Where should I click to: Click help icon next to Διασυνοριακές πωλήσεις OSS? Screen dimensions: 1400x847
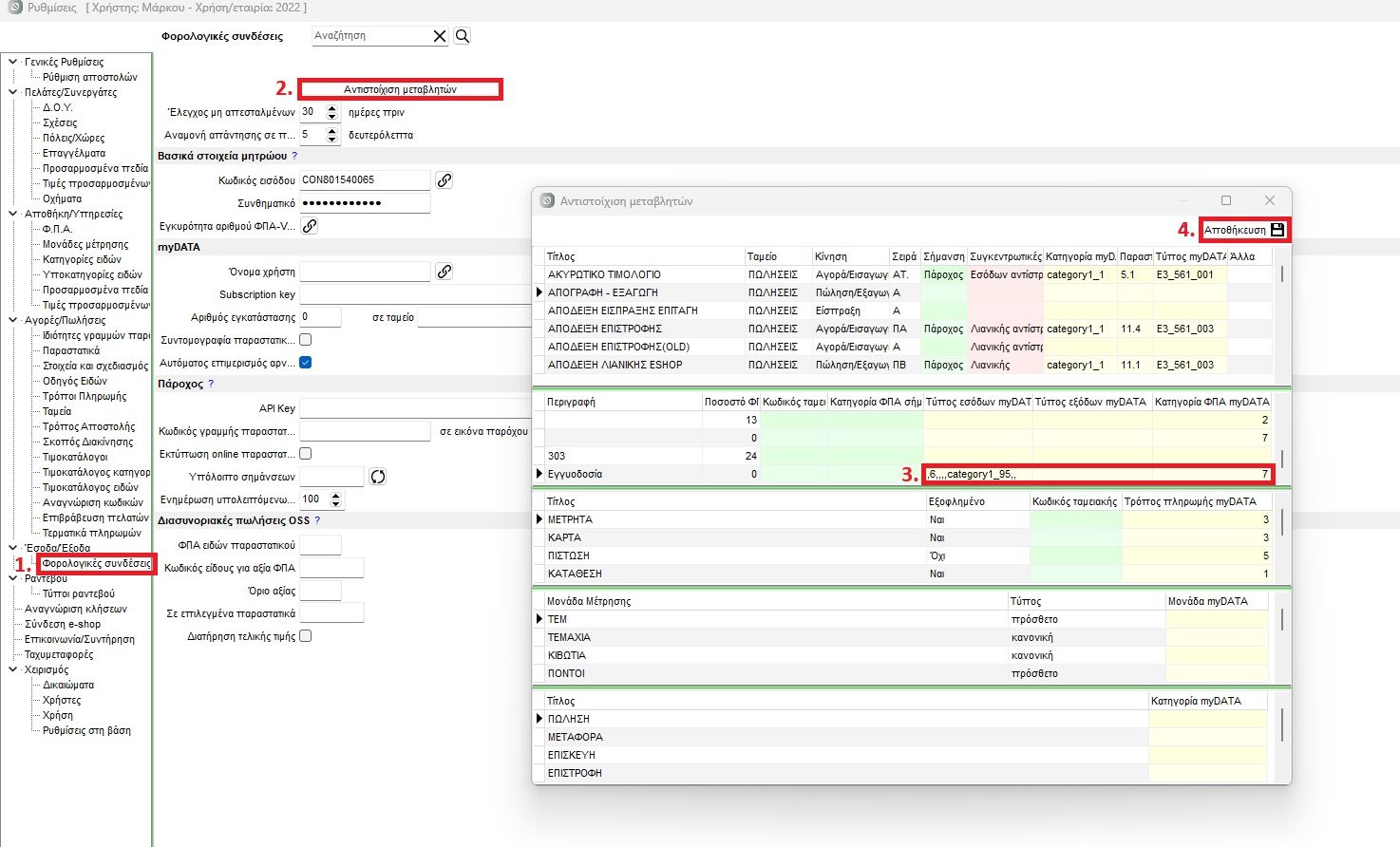click(x=317, y=520)
